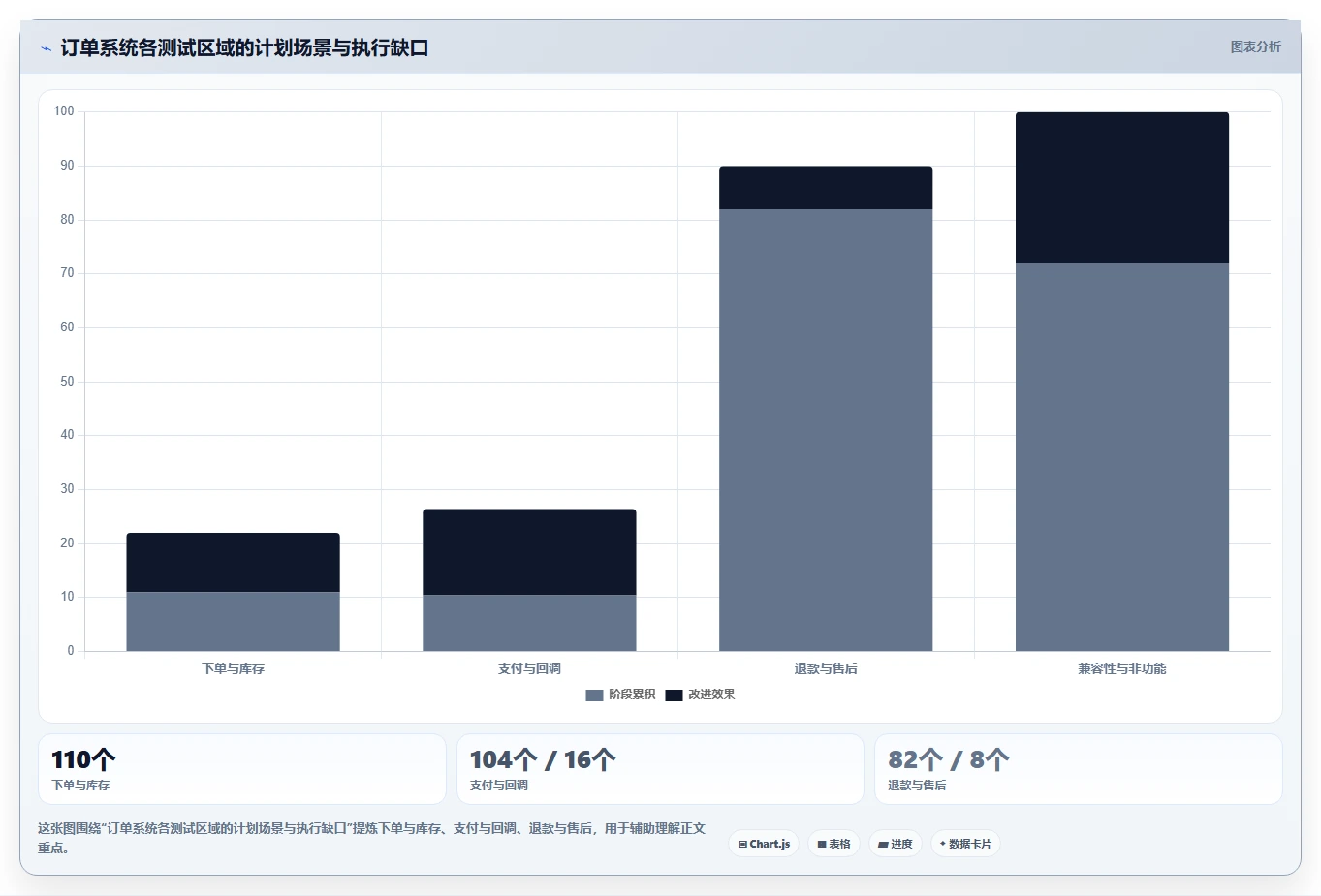Click the 下单与库存 light segment of the bar
The height and width of the screenshot is (896, 1321).
click(233, 621)
